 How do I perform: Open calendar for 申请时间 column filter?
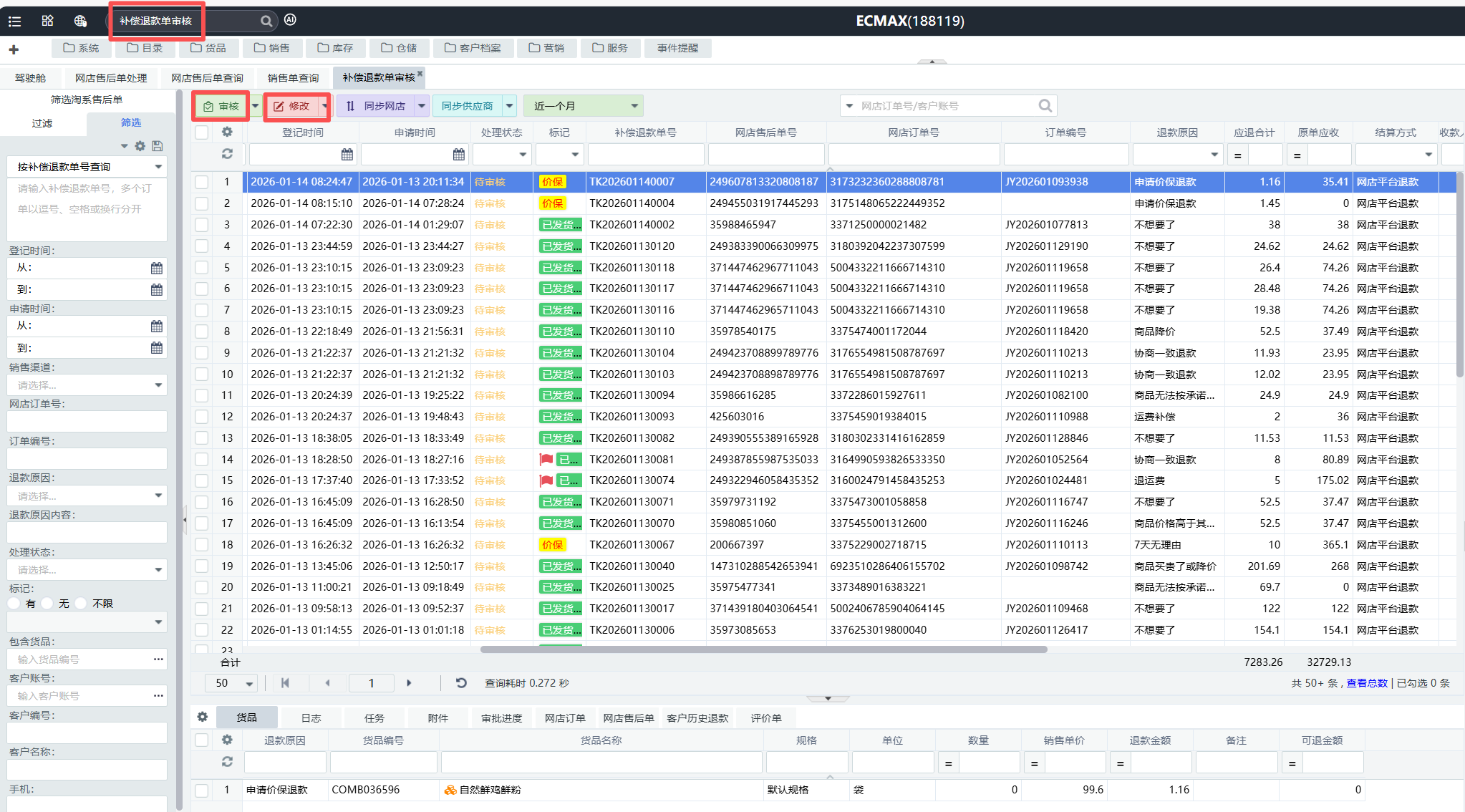(x=459, y=155)
